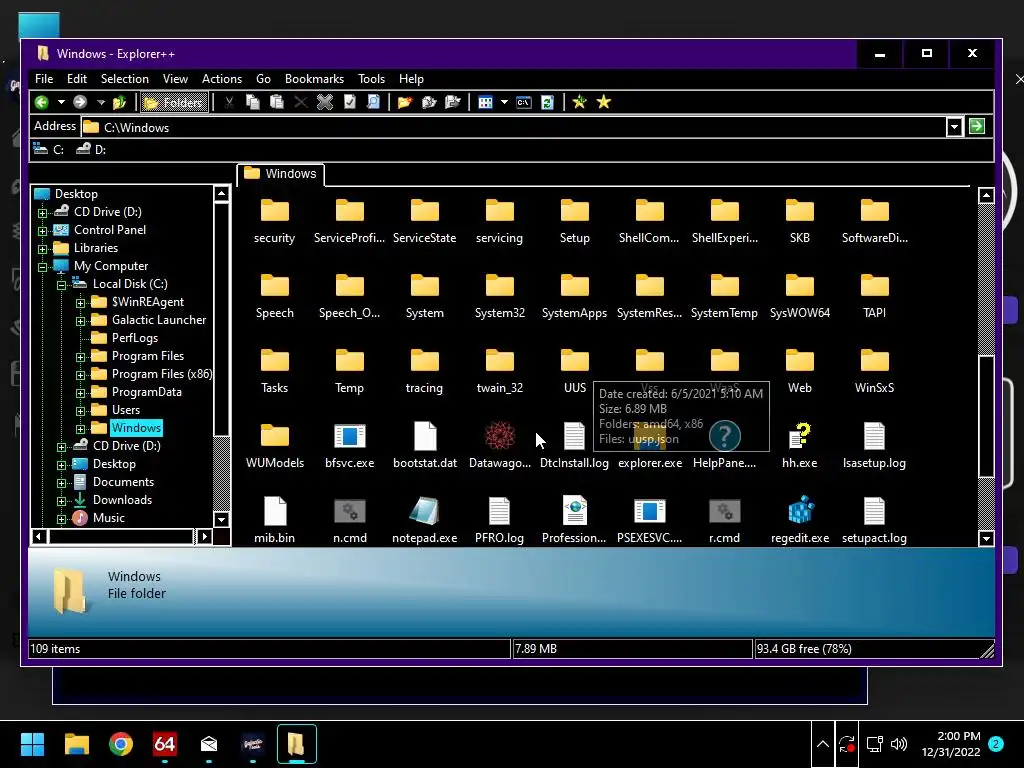1024x768 pixels.
Task: Refresh the current folder view
Action: [547, 103]
